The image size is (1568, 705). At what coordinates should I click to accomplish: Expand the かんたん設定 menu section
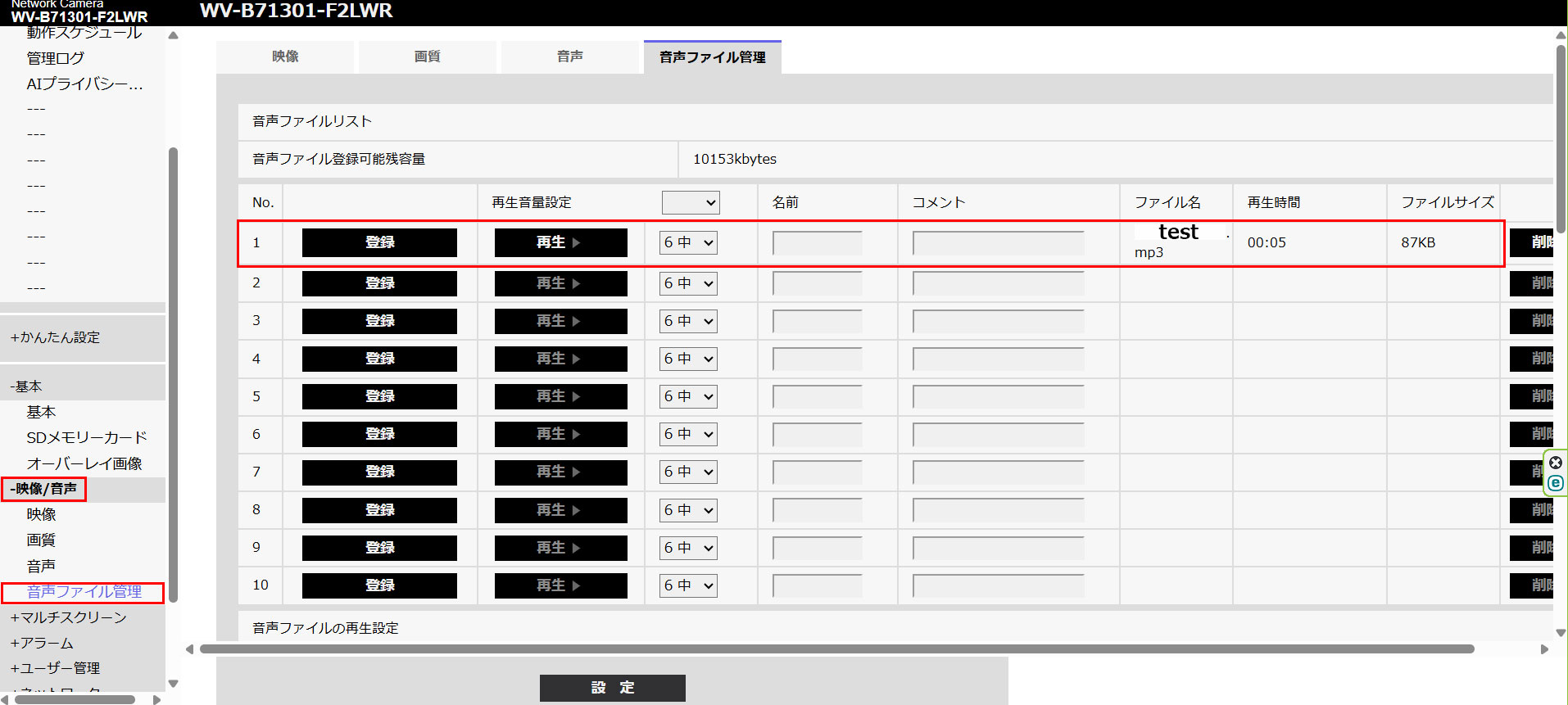[x=56, y=337]
